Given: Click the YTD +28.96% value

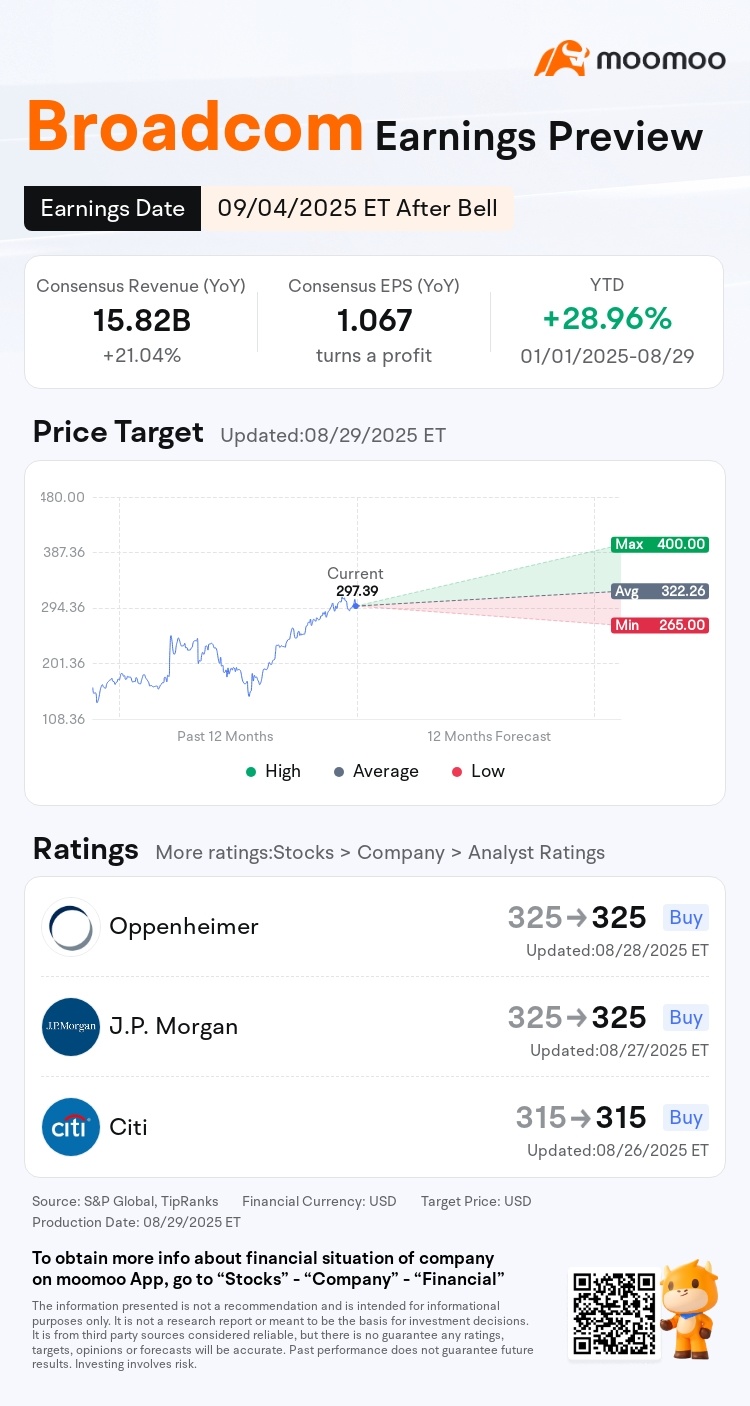Looking at the screenshot, I should [x=607, y=319].
